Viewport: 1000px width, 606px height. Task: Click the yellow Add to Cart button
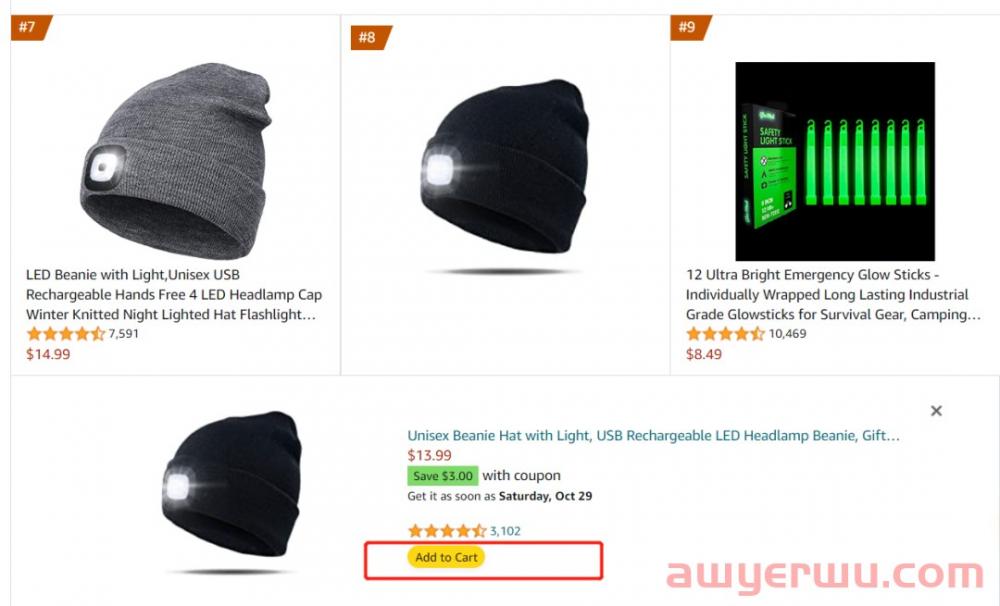pyautogui.click(x=446, y=557)
